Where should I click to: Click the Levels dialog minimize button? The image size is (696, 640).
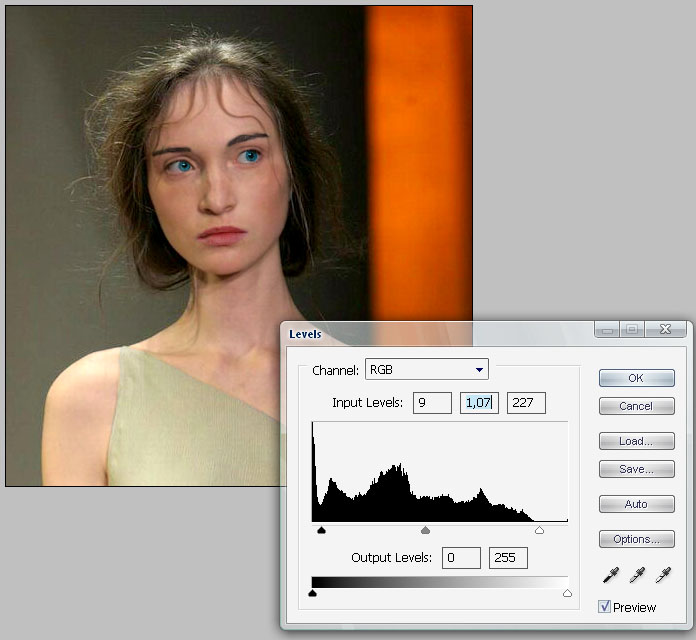point(607,329)
